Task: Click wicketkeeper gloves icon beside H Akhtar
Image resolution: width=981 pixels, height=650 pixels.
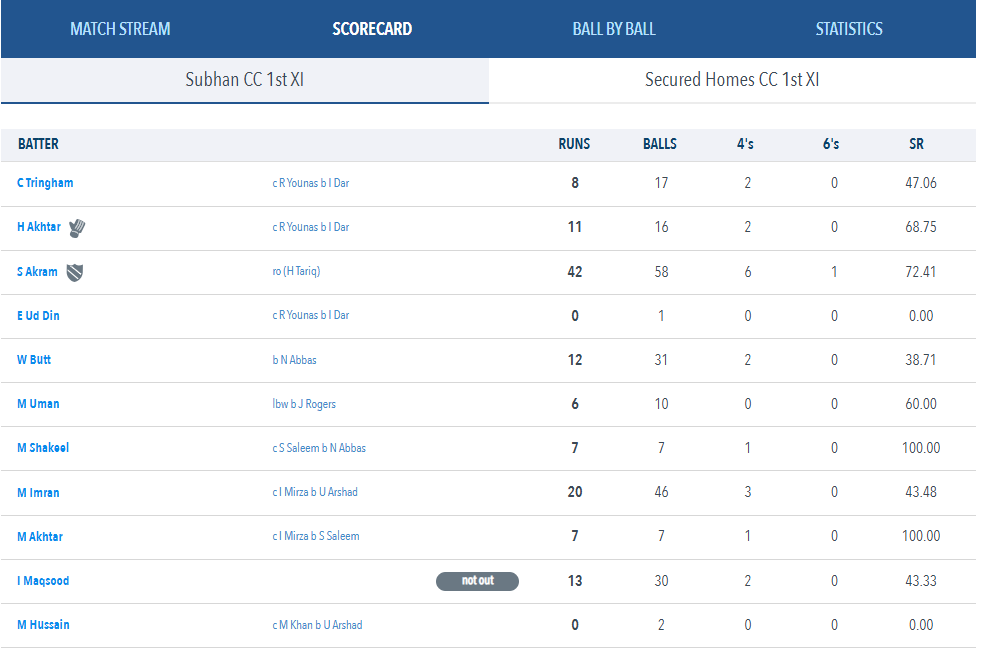Action: 77,228
